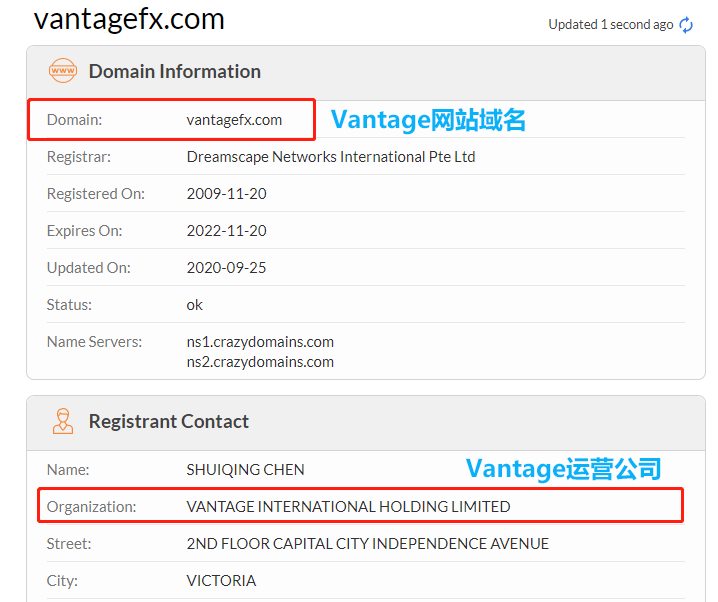Select the expiry date 2022-11-20
This screenshot has height=602, width=718.
point(226,231)
